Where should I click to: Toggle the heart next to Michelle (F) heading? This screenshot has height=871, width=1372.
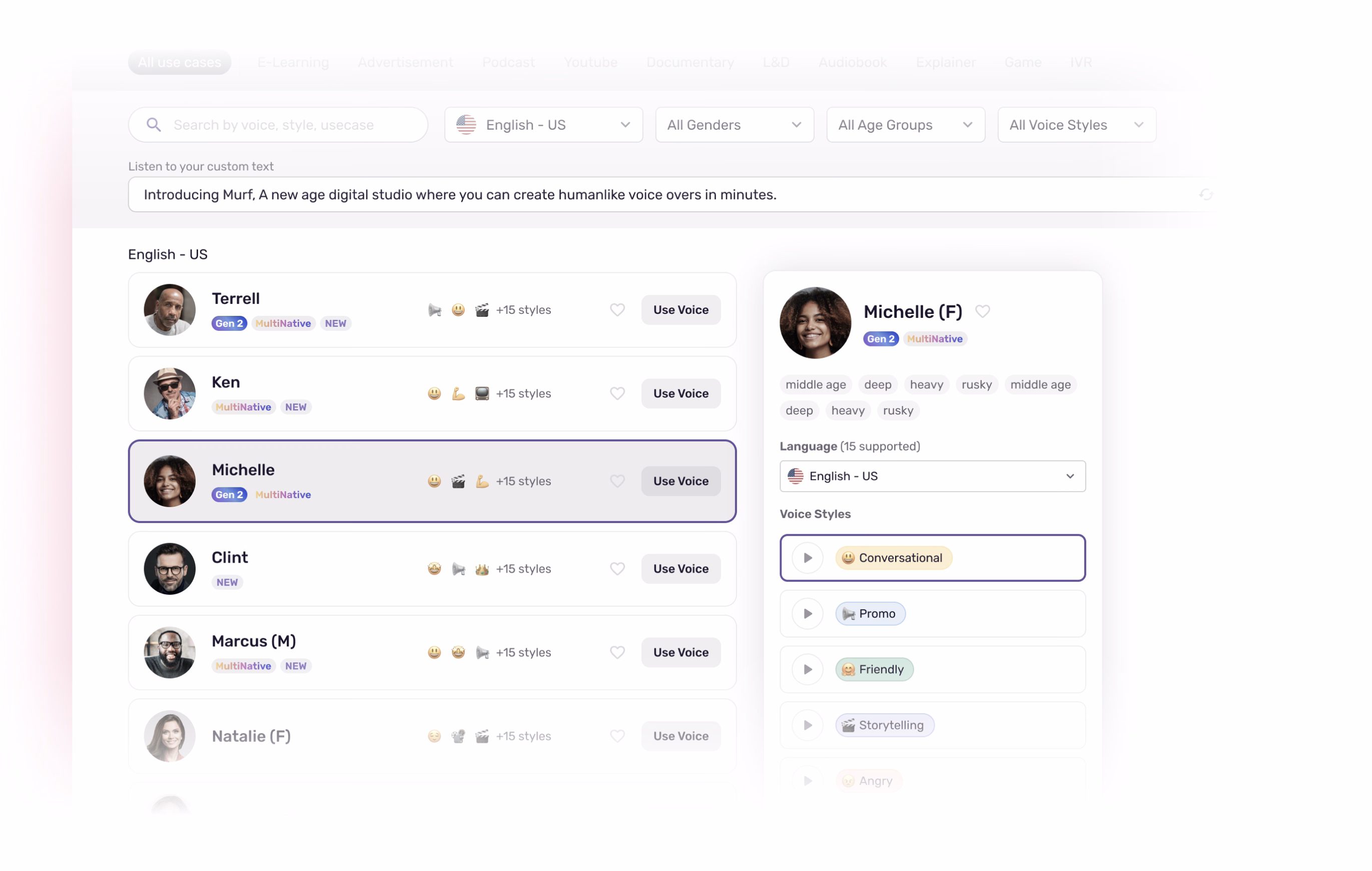982,311
